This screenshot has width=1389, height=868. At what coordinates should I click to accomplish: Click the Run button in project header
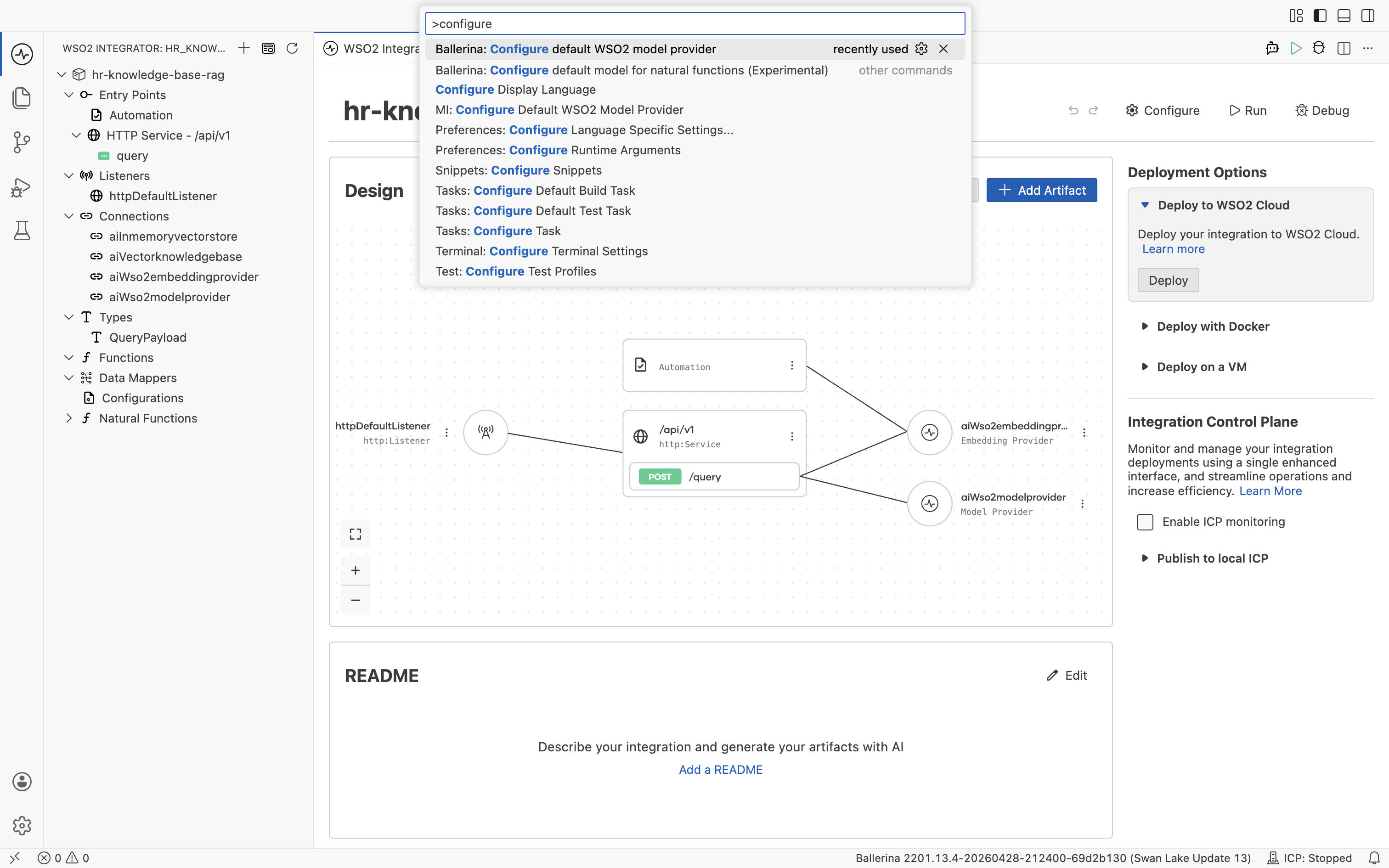[1248, 110]
